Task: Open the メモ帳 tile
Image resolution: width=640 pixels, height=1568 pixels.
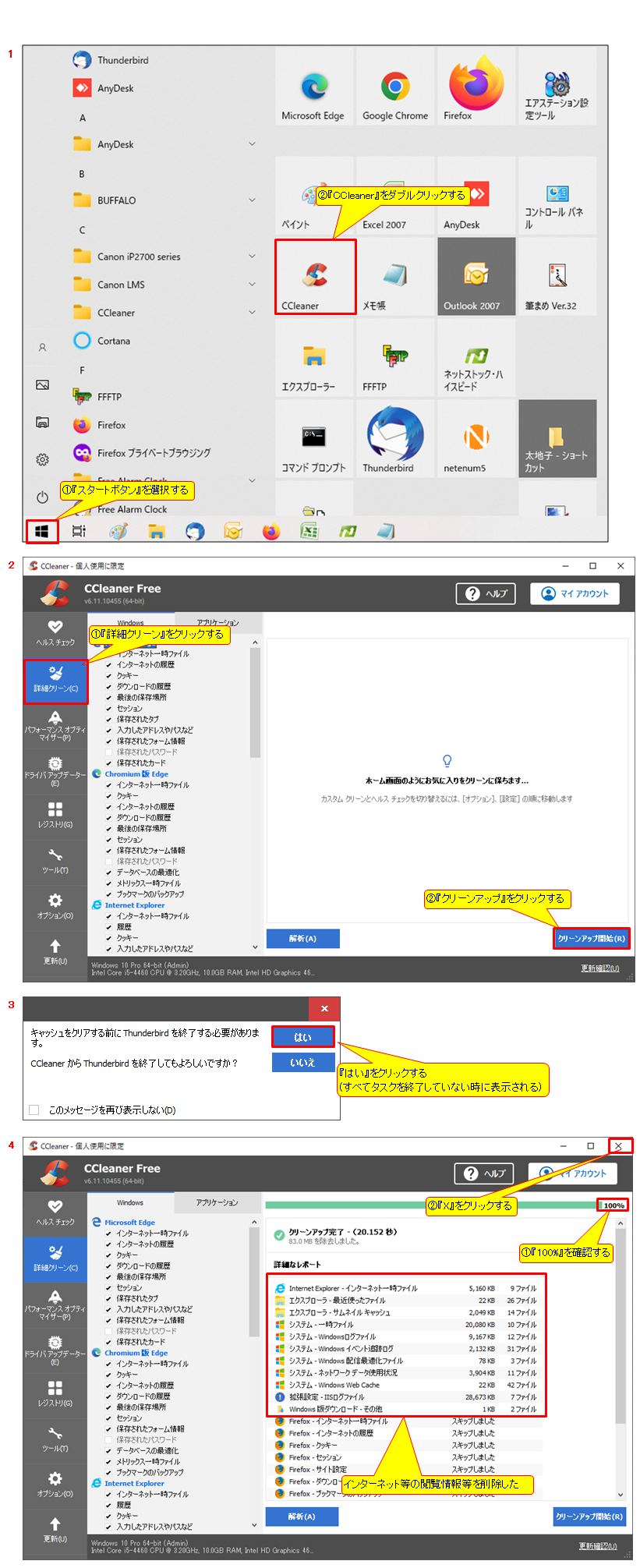Action: pos(395,277)
